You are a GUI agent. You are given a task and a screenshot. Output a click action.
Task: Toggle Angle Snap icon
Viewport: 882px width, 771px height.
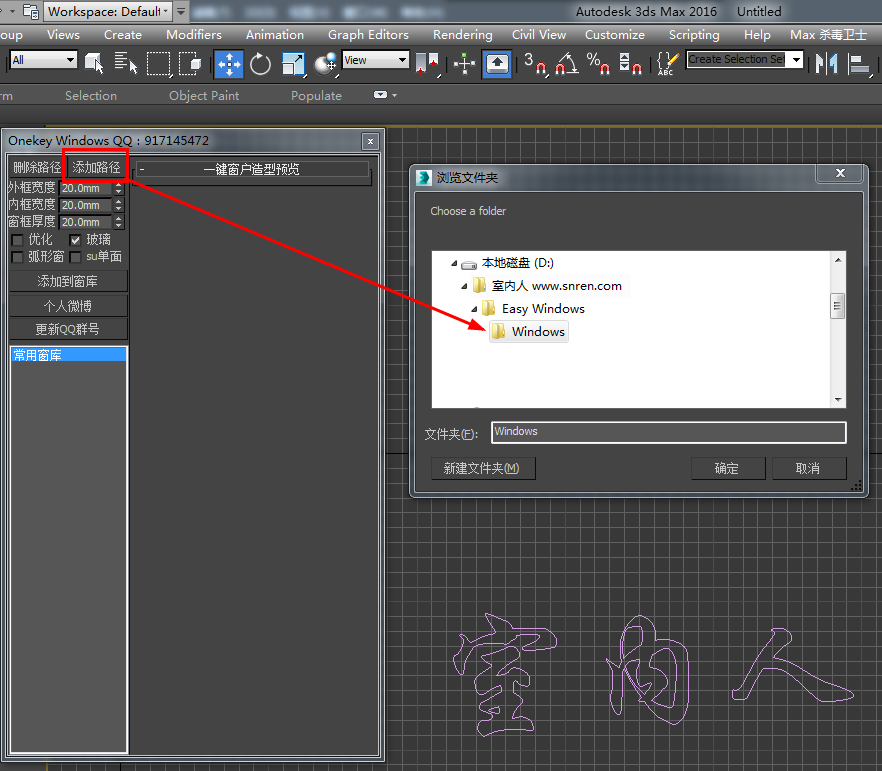566,64
